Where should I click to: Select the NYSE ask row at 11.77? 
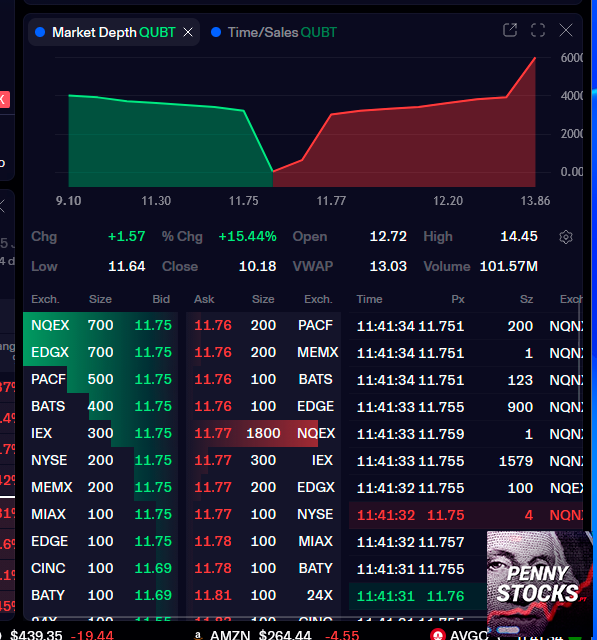click(264, 514)
